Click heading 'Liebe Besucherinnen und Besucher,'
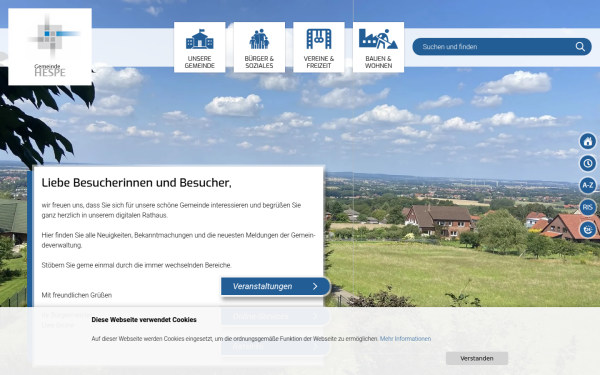The image size is (600, 375). click(x=137, y=183)
